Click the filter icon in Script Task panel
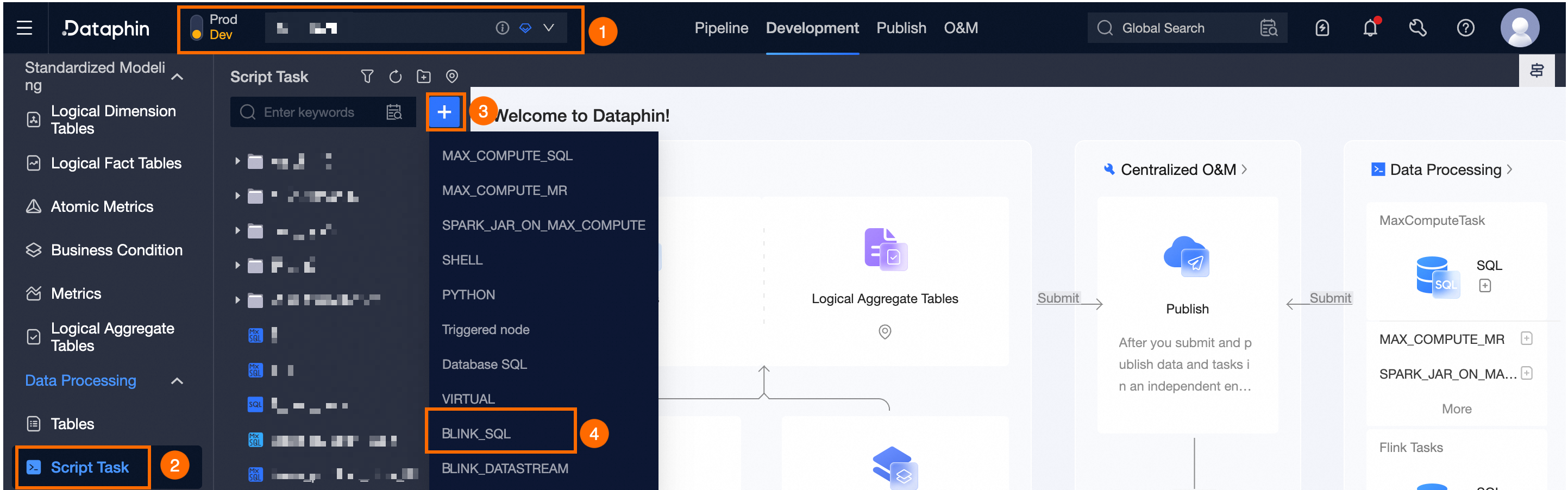1568x490 pixels. click(x=367, y=76)
